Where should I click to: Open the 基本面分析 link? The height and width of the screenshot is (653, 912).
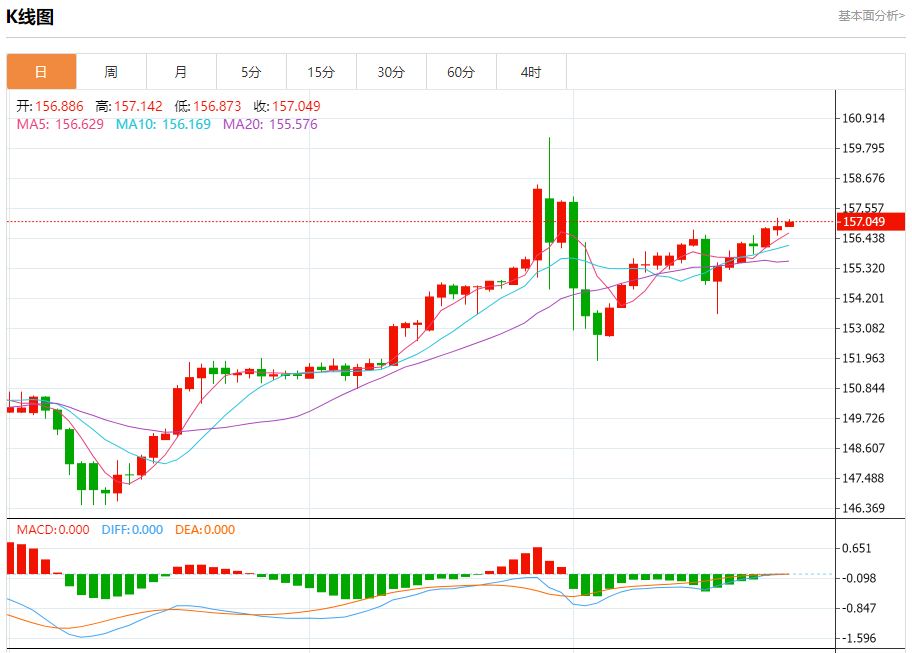(x=871, y=16)
